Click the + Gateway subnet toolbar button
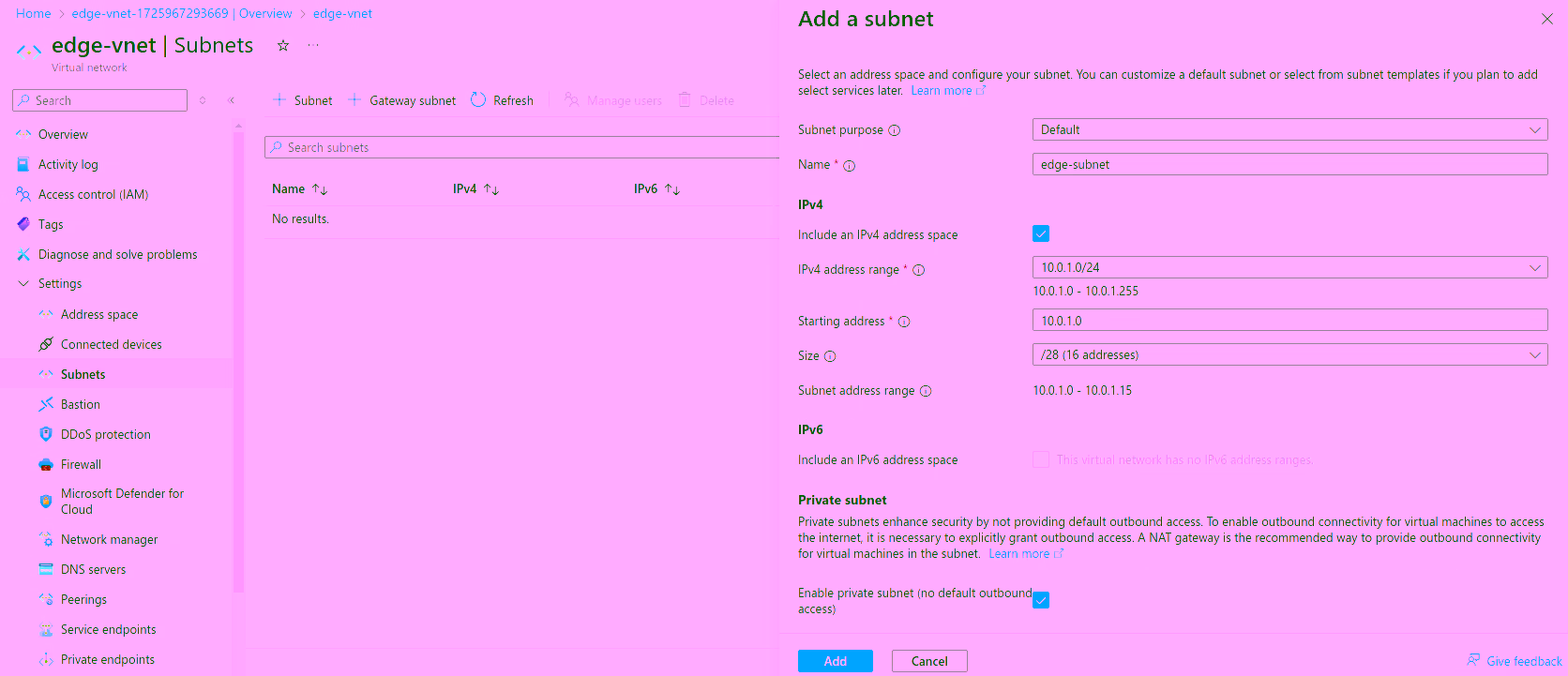1568x676 pixels. 401,100
